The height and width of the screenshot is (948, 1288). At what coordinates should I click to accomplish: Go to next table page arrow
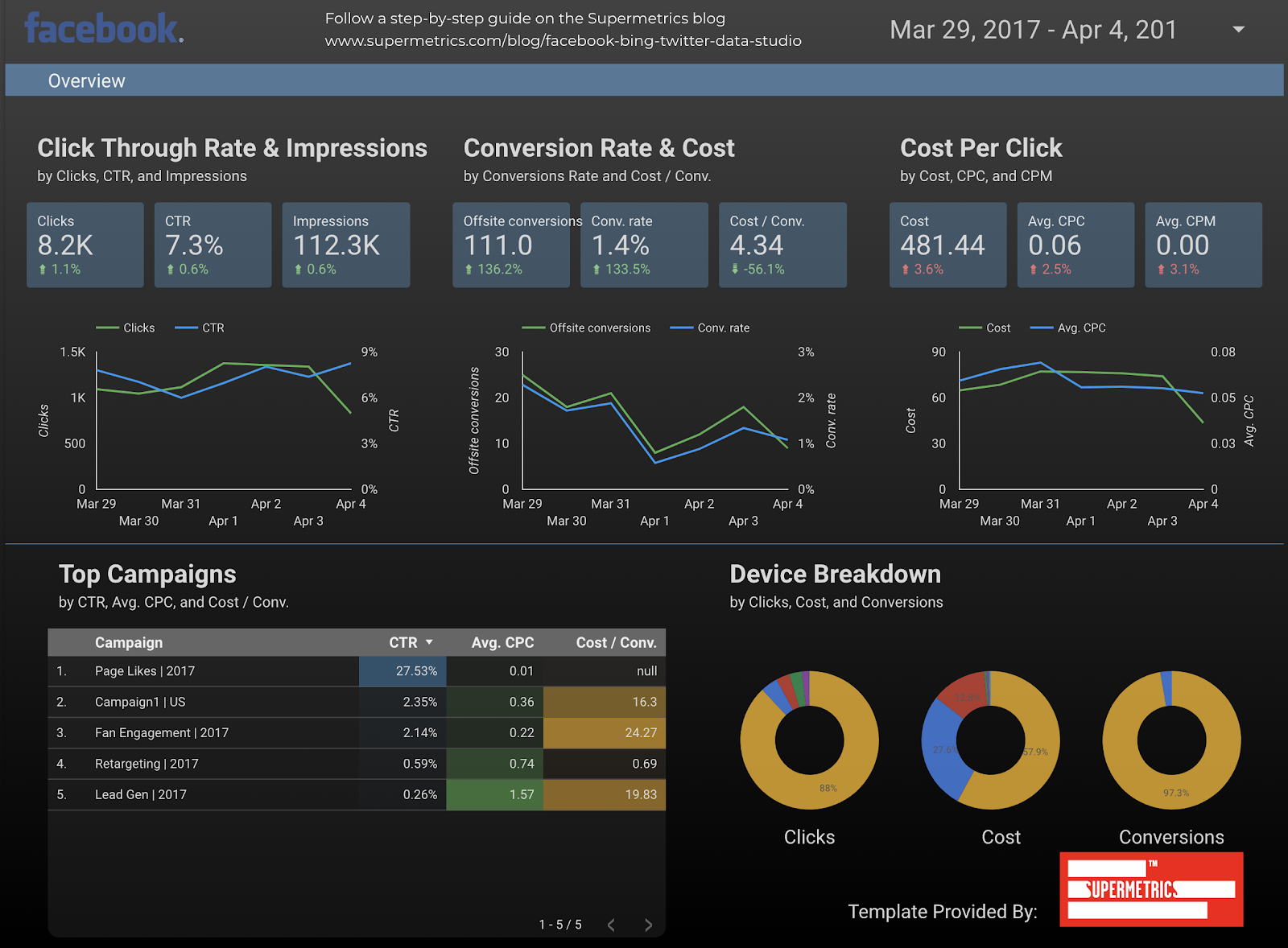[649, 925]
